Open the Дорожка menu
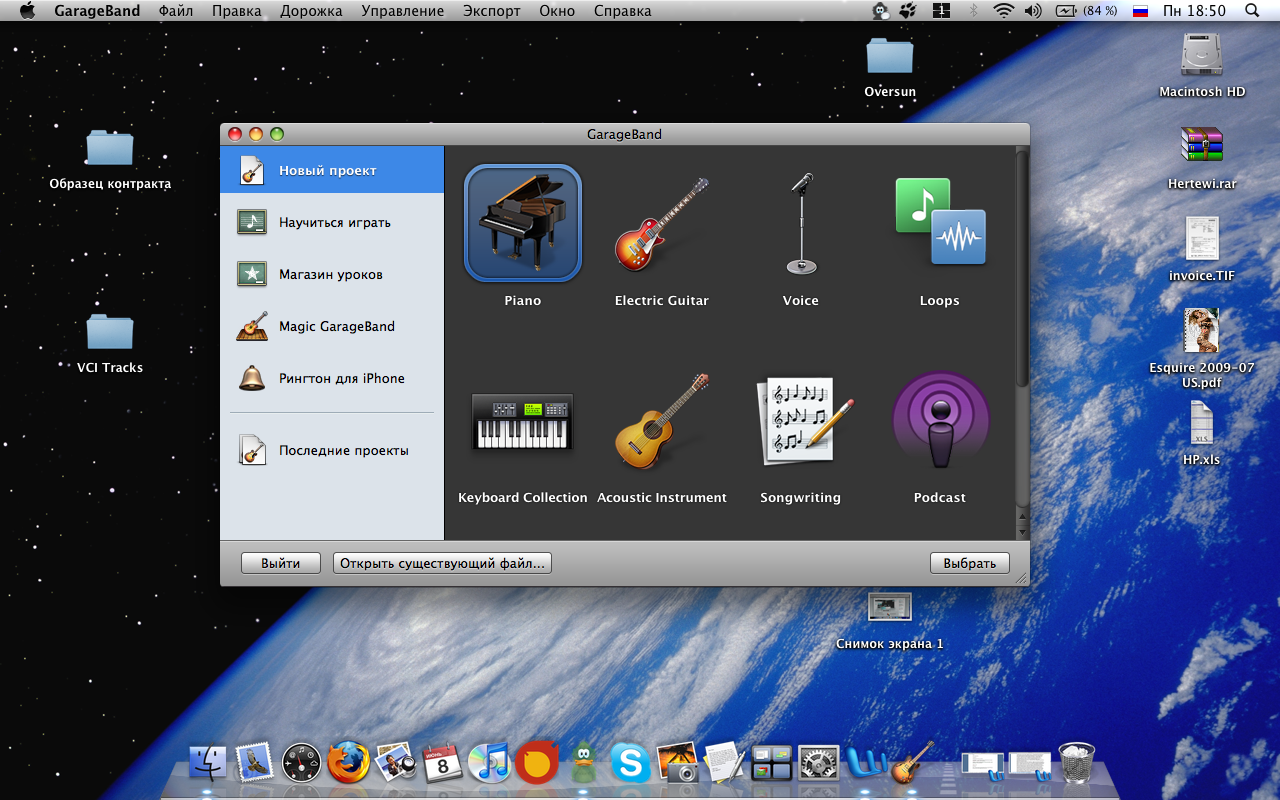 point(311,11)
